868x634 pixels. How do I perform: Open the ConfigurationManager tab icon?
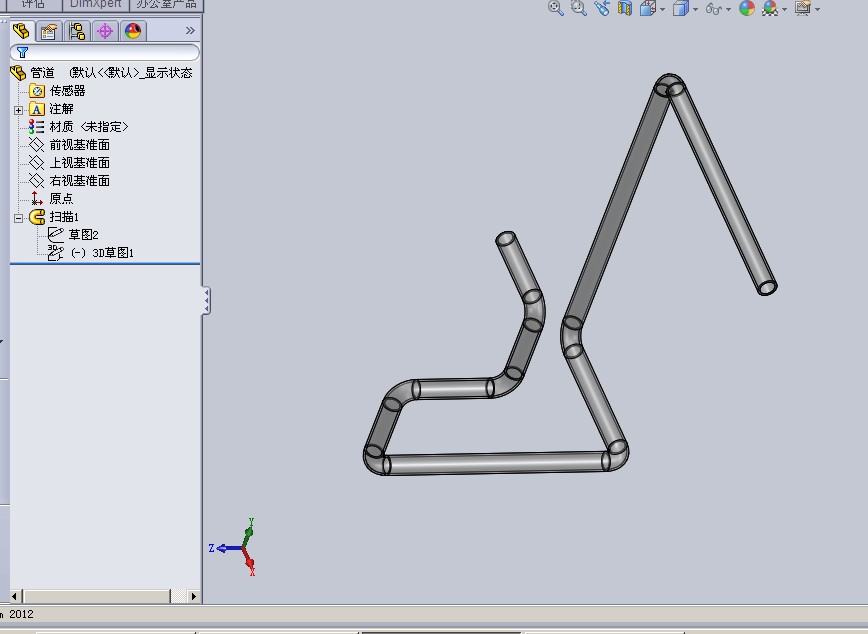click(76, 31)
